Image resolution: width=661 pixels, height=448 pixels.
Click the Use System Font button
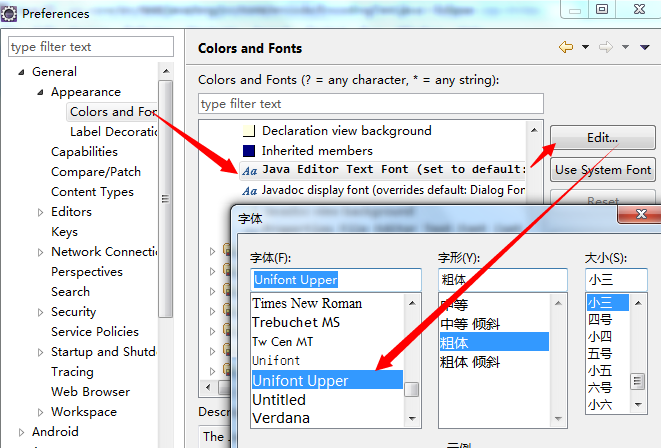click(602, 169)
